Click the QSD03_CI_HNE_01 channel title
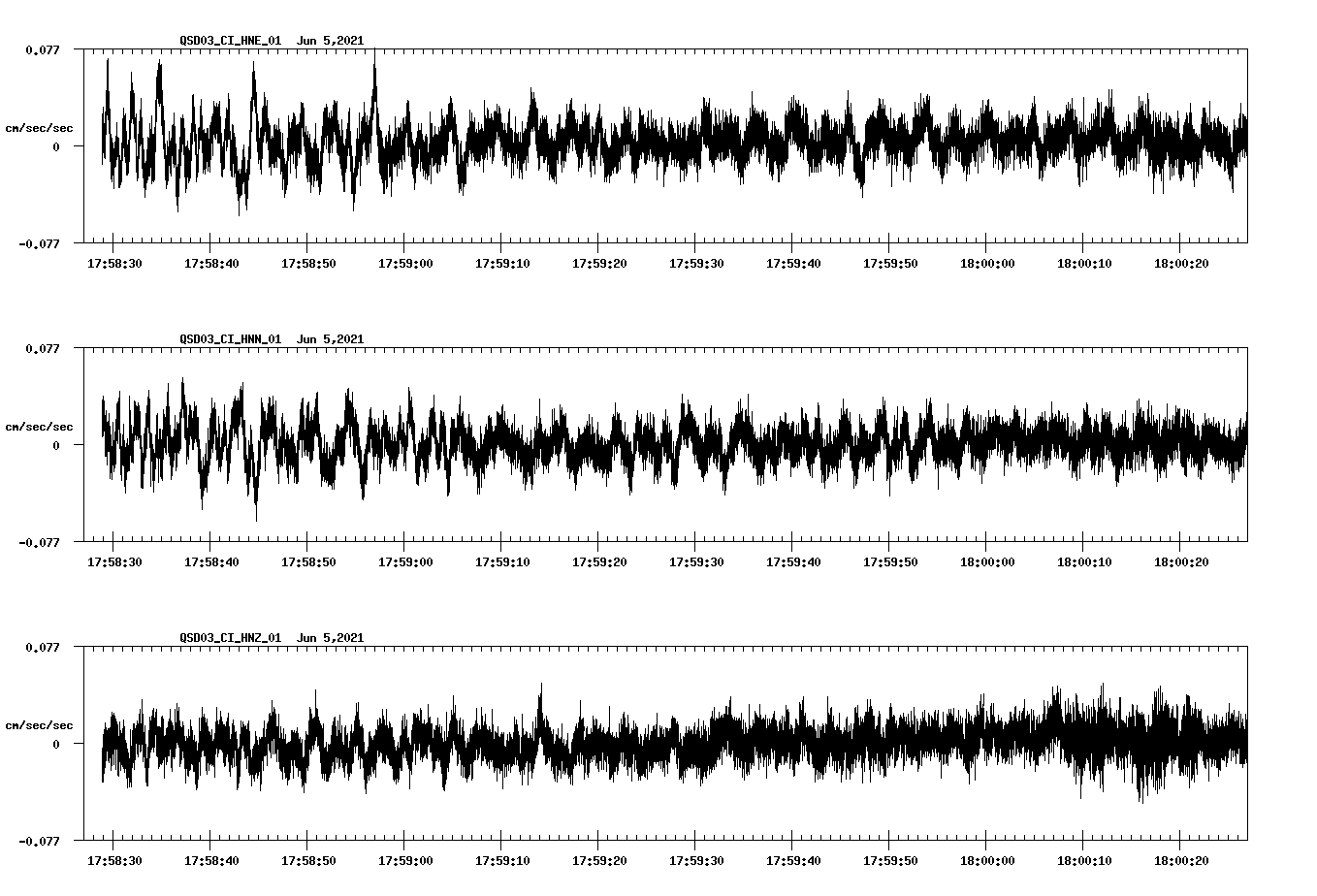The width and height of the screenshot is (1317, 896). [231, 41]
